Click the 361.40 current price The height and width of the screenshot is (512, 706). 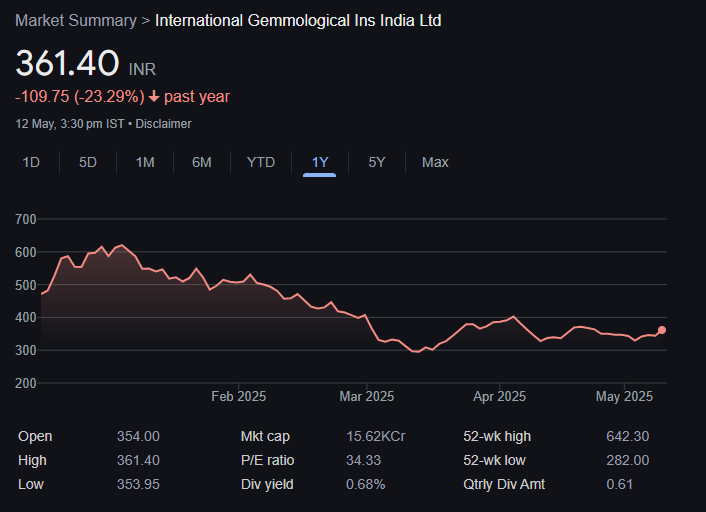67,63
